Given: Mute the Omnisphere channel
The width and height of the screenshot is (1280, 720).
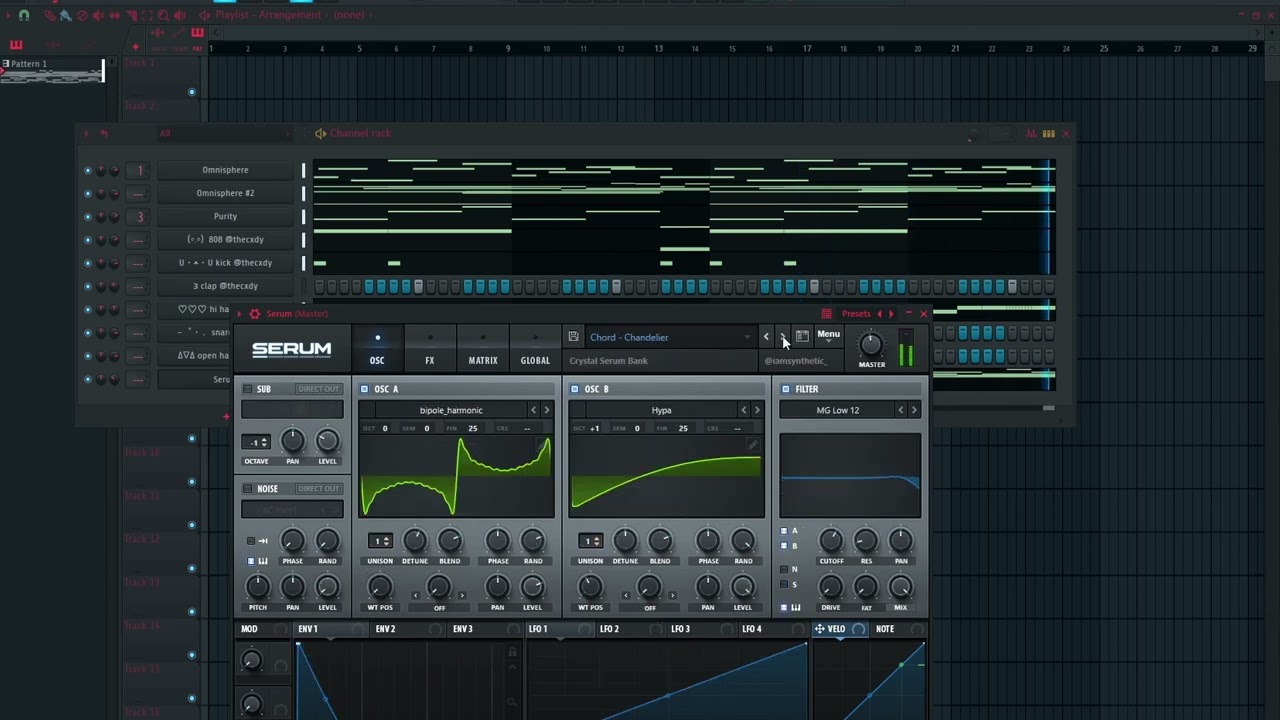Looking at the screenshot, I should click(x=88, y=170).
